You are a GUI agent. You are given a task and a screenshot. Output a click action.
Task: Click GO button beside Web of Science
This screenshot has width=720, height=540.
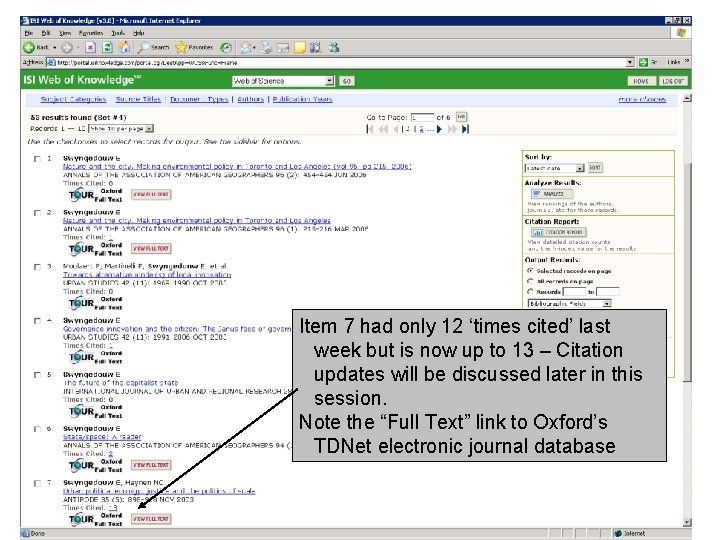tap(347, 81)
